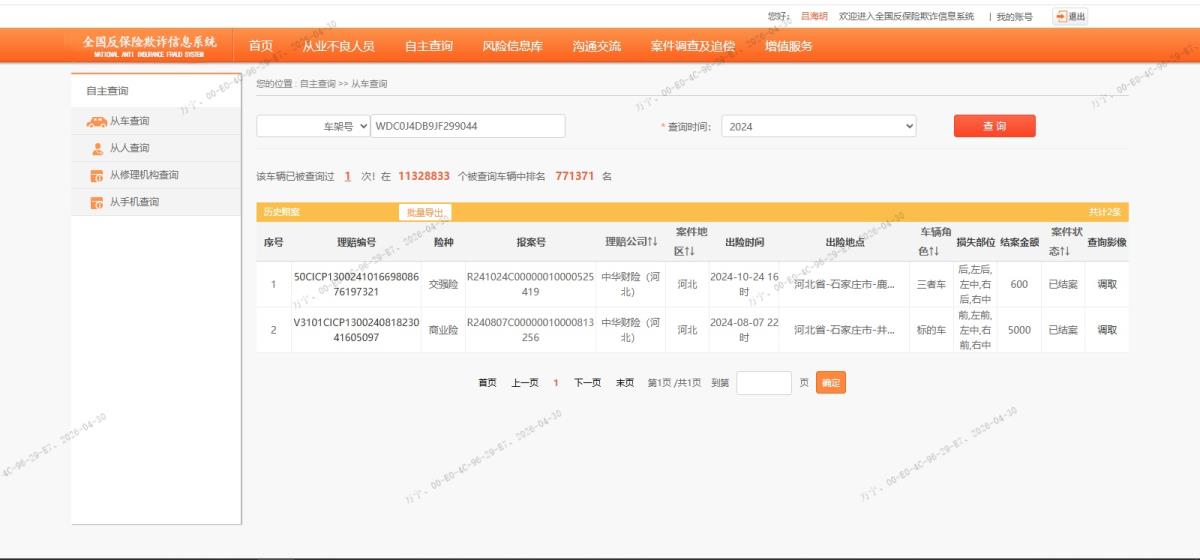
Task: Go to 下一页 in pagination
Action: pyautogui.click(x=587, y=383)
